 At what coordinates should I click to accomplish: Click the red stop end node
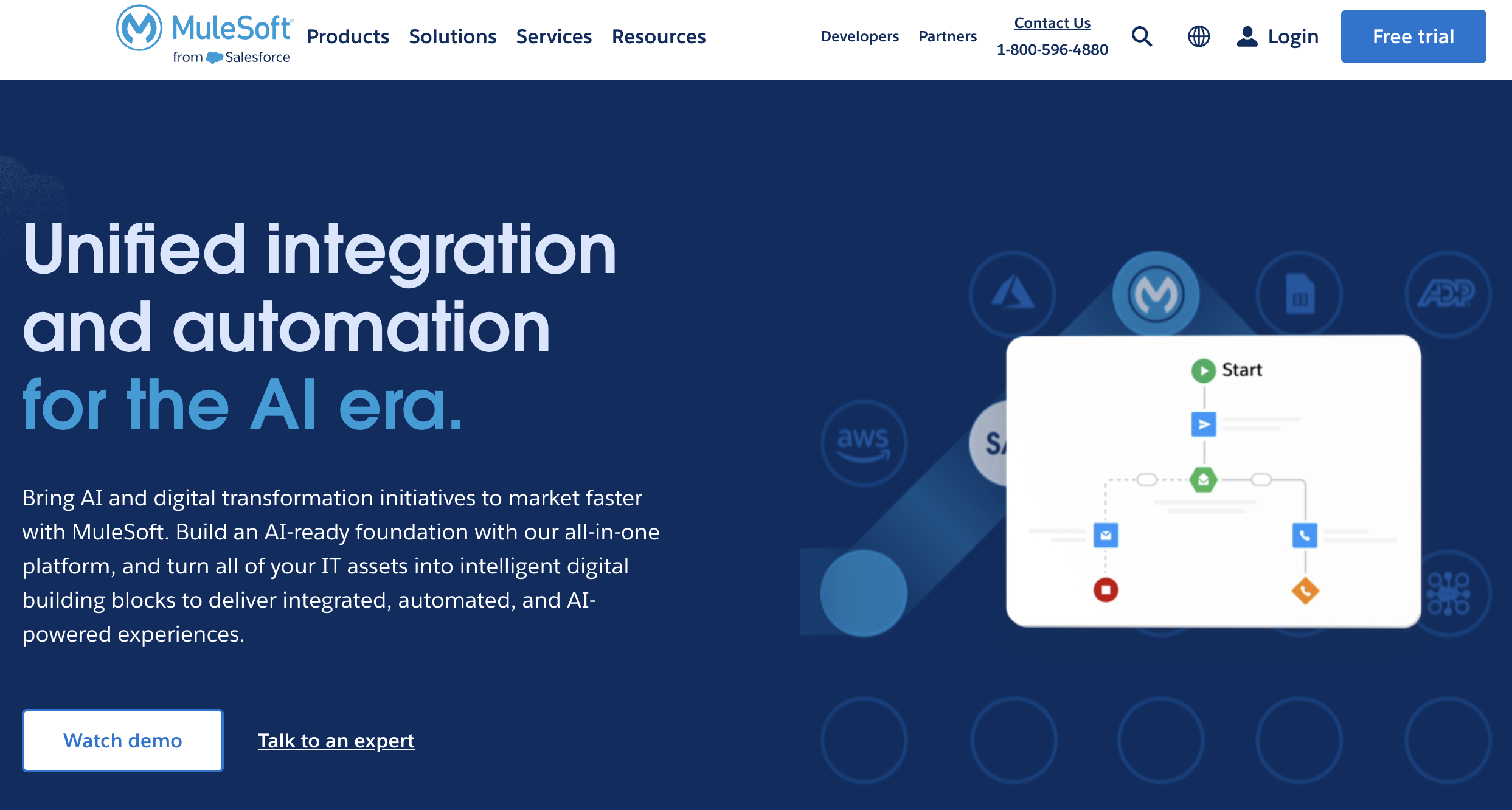(1106, 590)
